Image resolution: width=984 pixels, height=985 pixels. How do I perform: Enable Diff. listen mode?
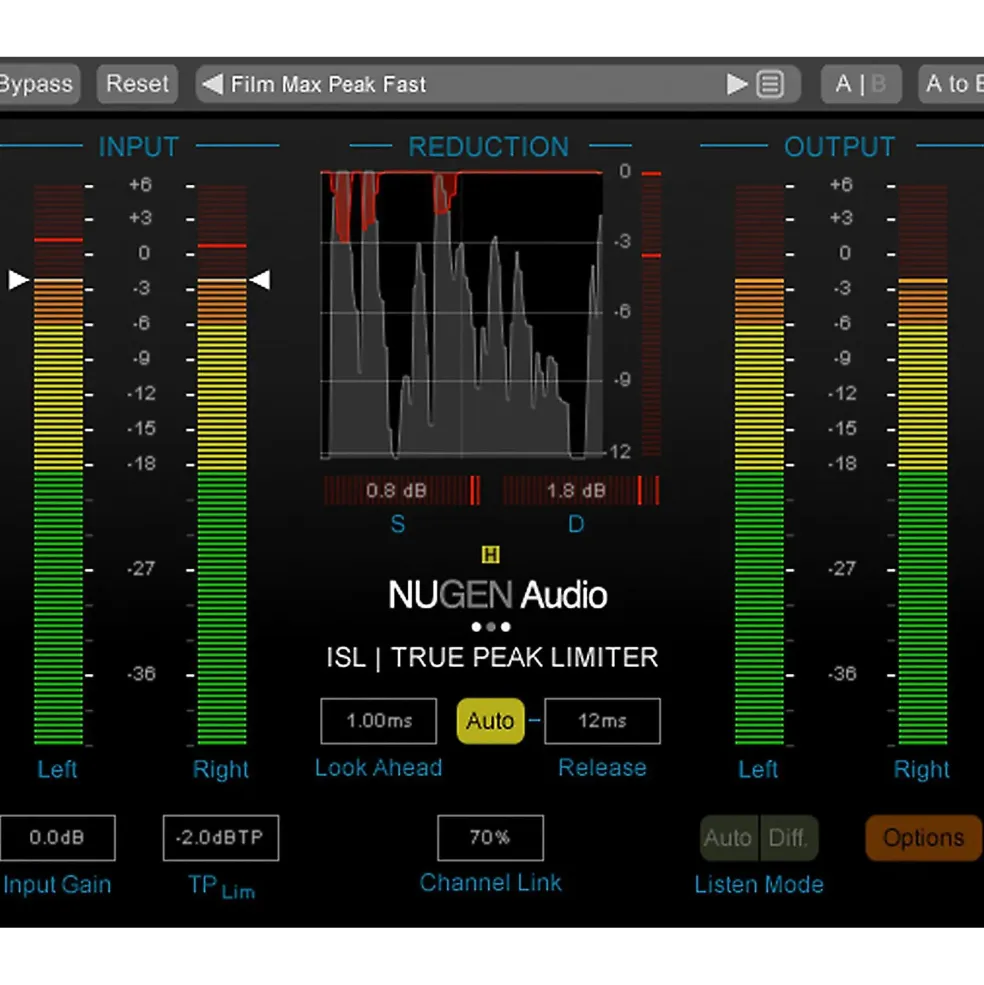pos(789,837)
